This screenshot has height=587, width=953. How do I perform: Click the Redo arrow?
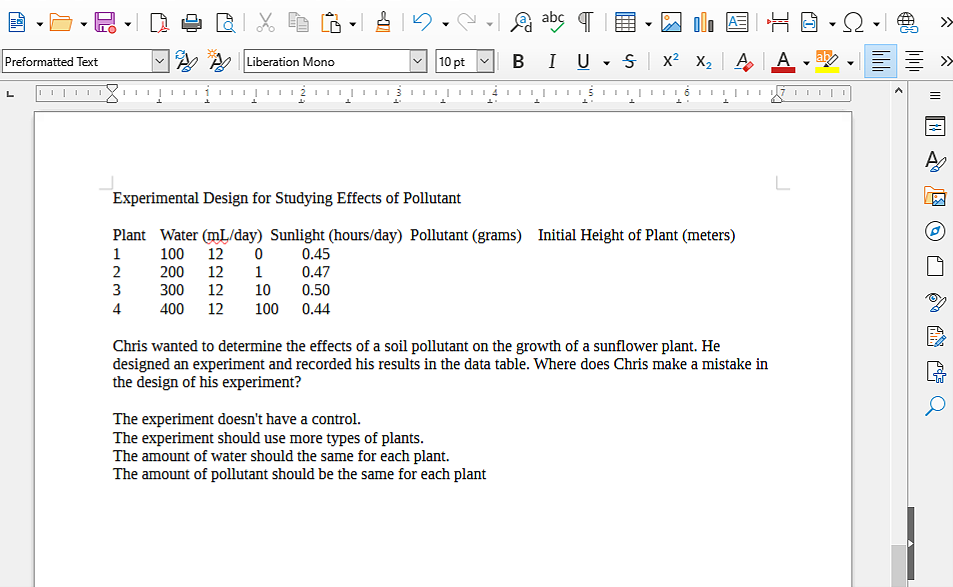tap(467, 23)
